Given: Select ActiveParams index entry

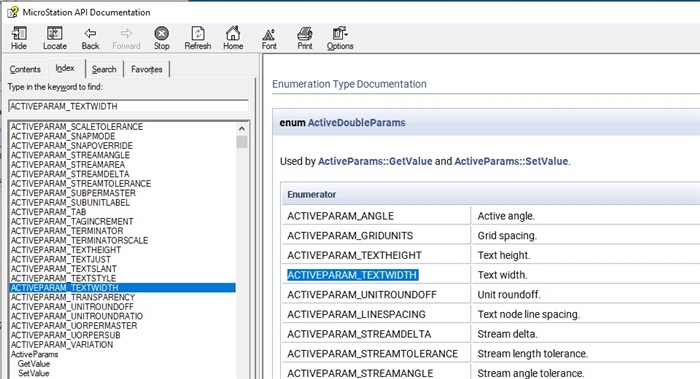Looking at the screenshot, I should (34, 354).
